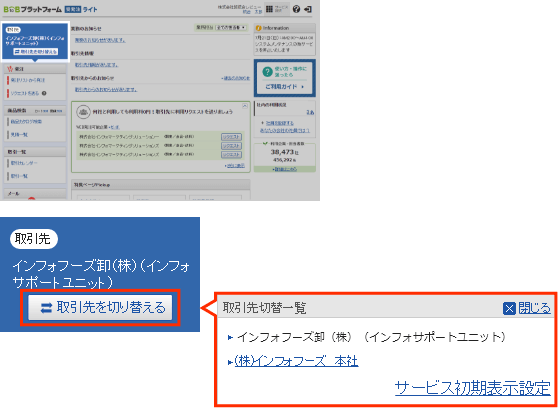Click the people icon in the promotion box
This screenshot has height=408, width=558.
tap(84, 112)
